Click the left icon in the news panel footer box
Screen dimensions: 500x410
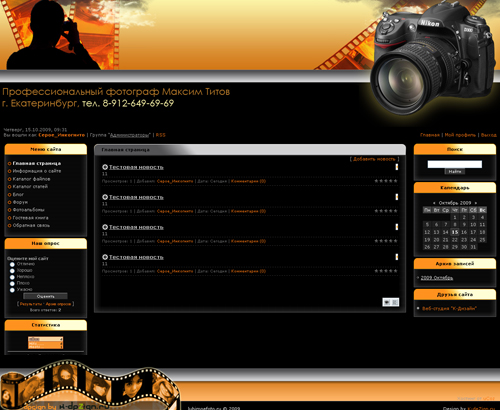pos(387,302)
